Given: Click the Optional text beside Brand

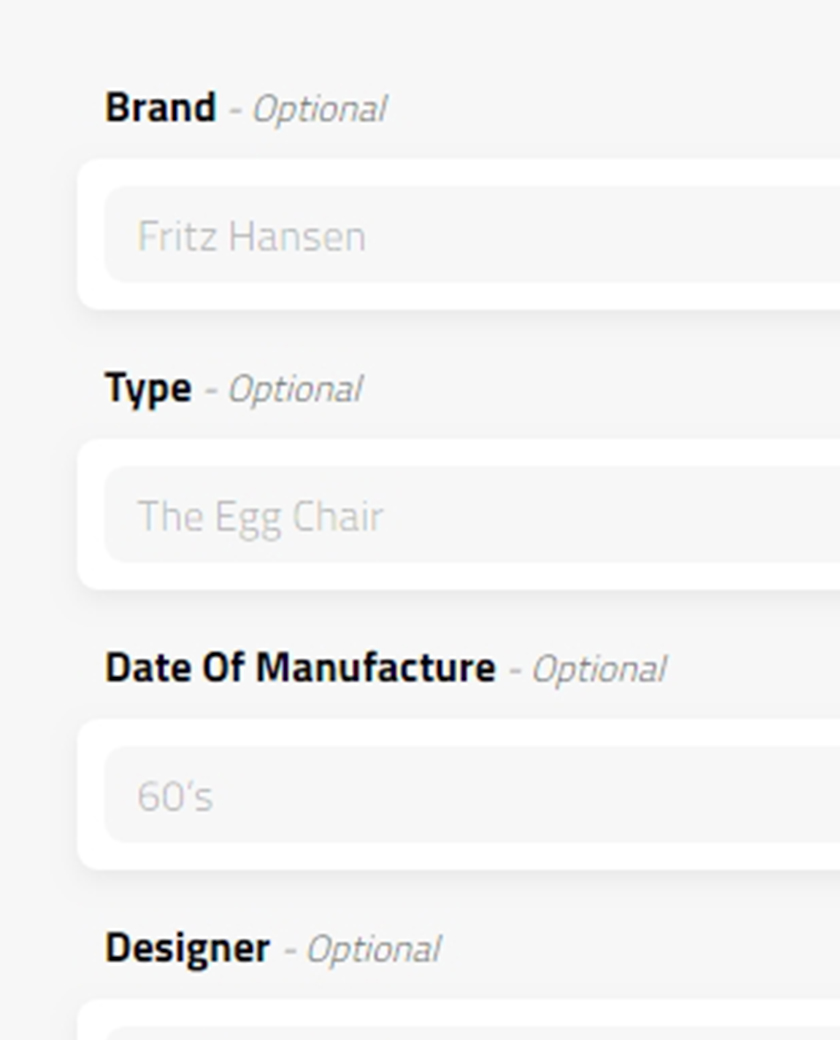Looking at the screenshot, I should pyautogui.click(x=319, y=109).
